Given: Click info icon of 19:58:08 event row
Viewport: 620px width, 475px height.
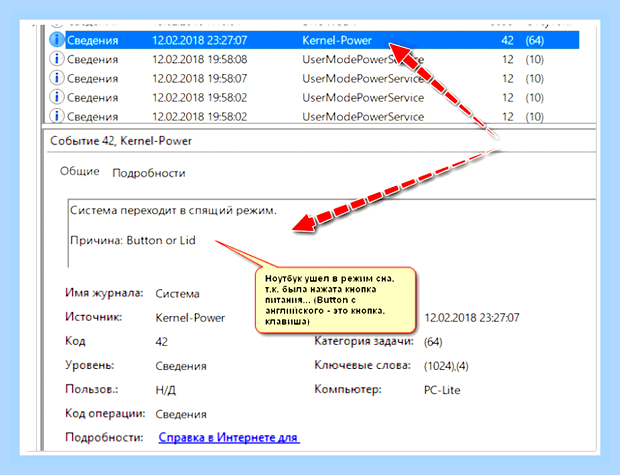Looking at the screenshot, I should tap(57, 59).
